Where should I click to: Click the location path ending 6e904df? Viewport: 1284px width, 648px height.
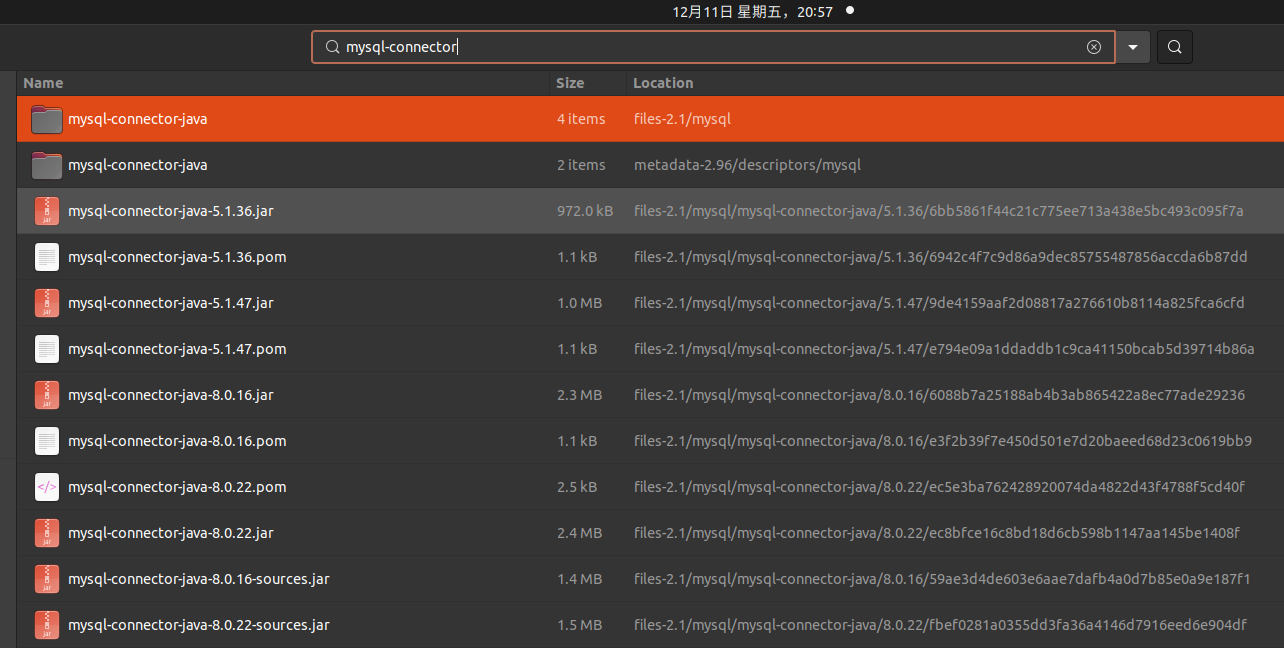click(x=941, y=625)
